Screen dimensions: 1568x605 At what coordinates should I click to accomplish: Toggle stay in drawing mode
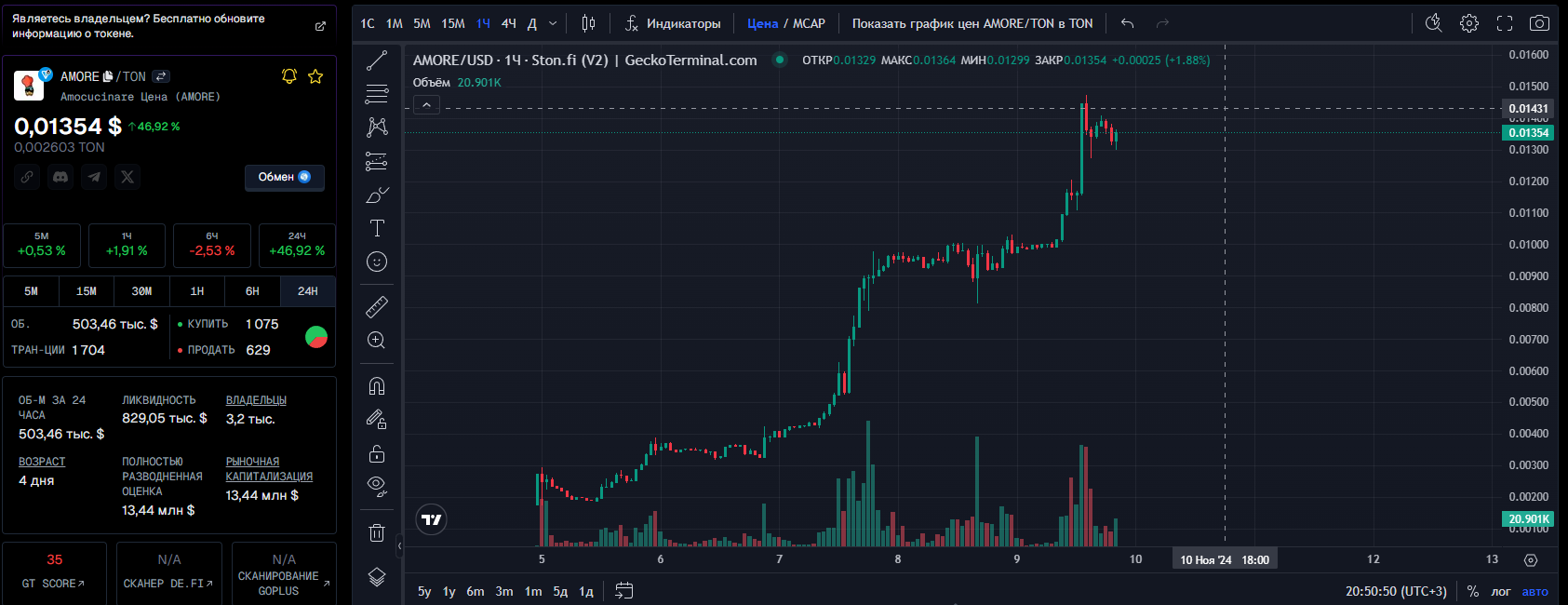point(377,419)
